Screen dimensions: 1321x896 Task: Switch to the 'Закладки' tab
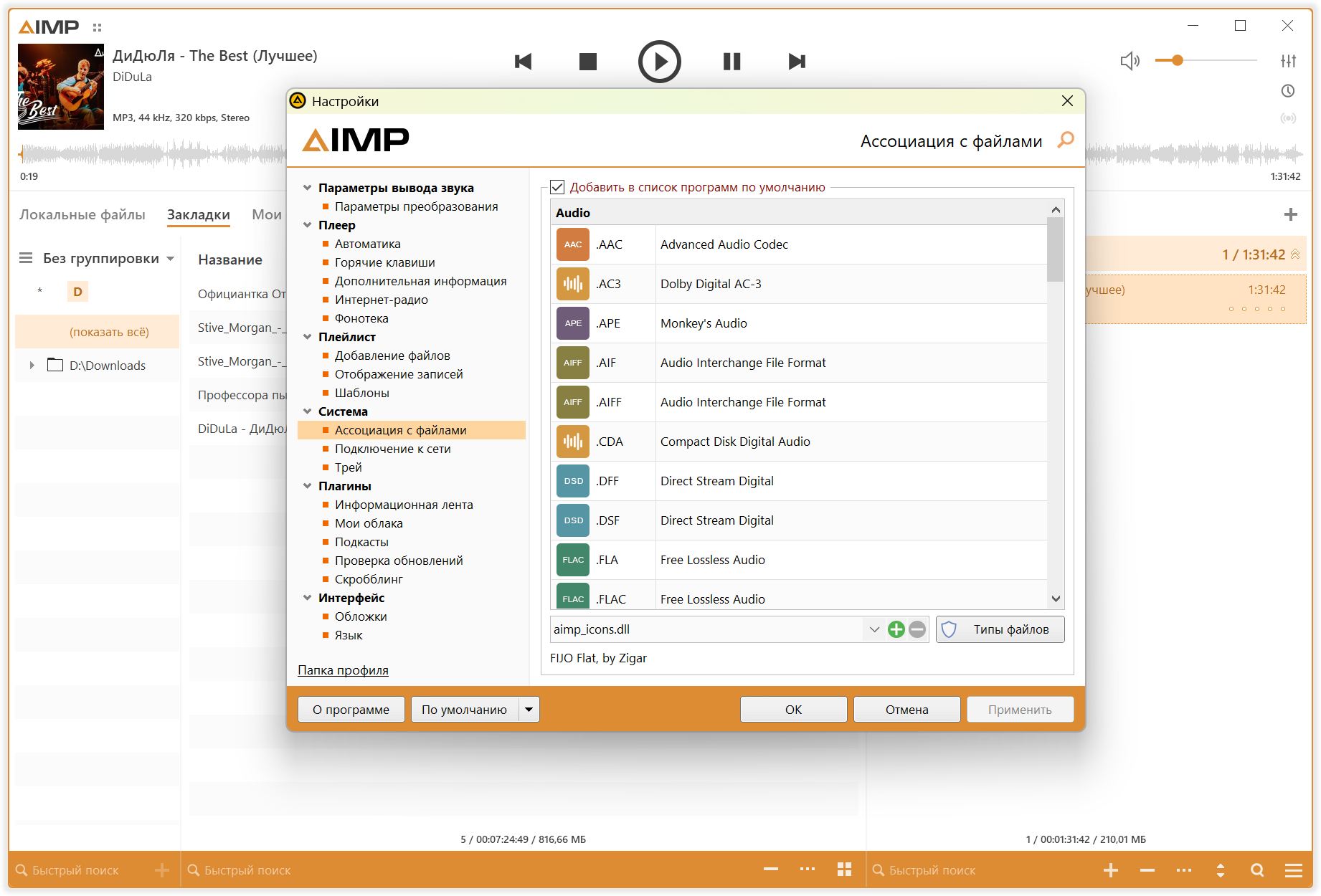[x=199, y=214]
